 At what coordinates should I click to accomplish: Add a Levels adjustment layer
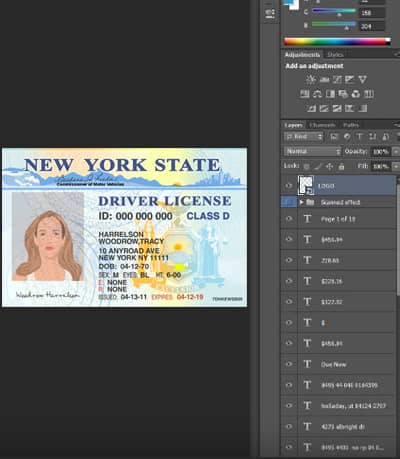point(324,80)
